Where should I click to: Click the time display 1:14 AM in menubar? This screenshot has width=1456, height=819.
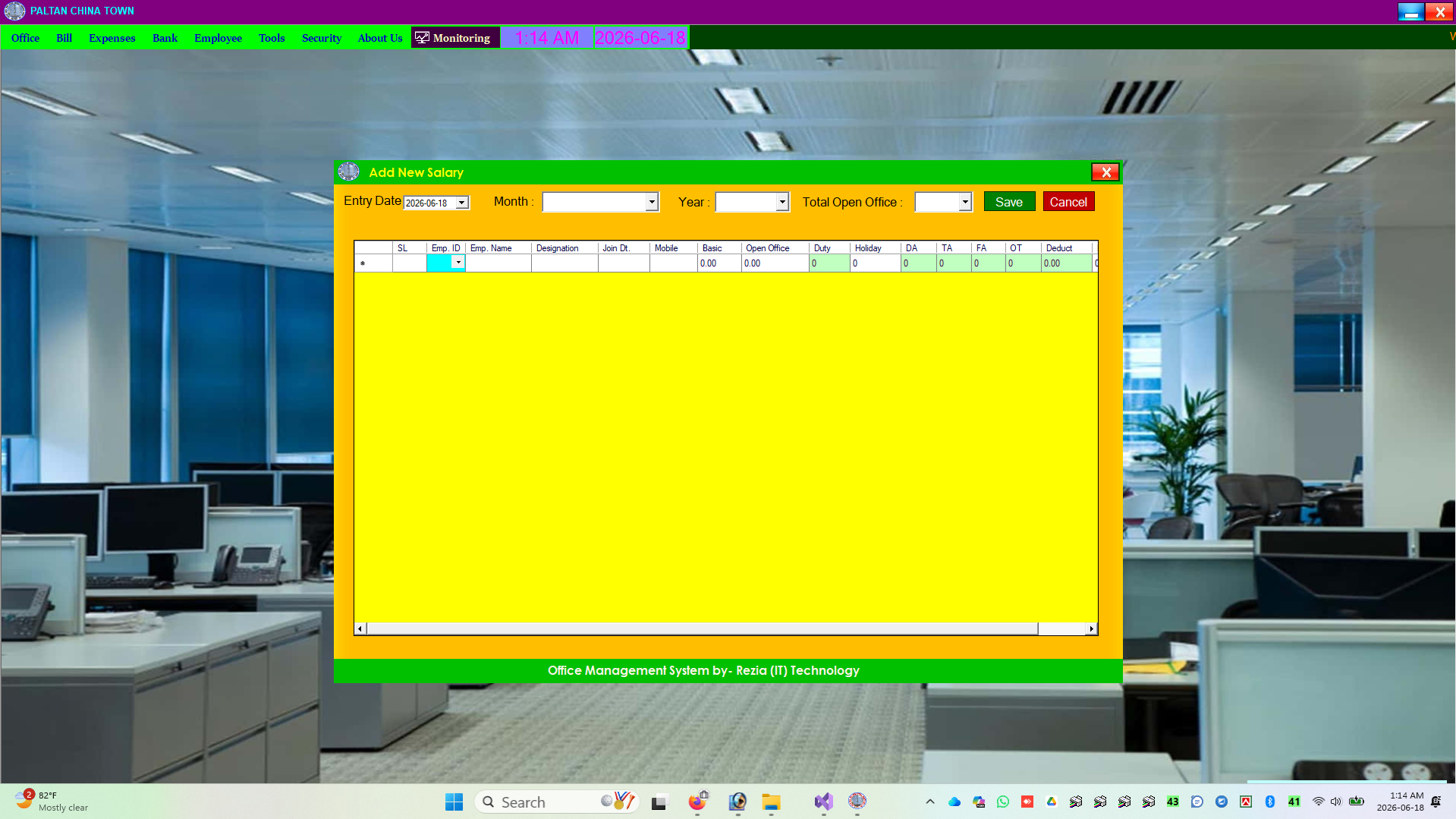coord(546,38)
